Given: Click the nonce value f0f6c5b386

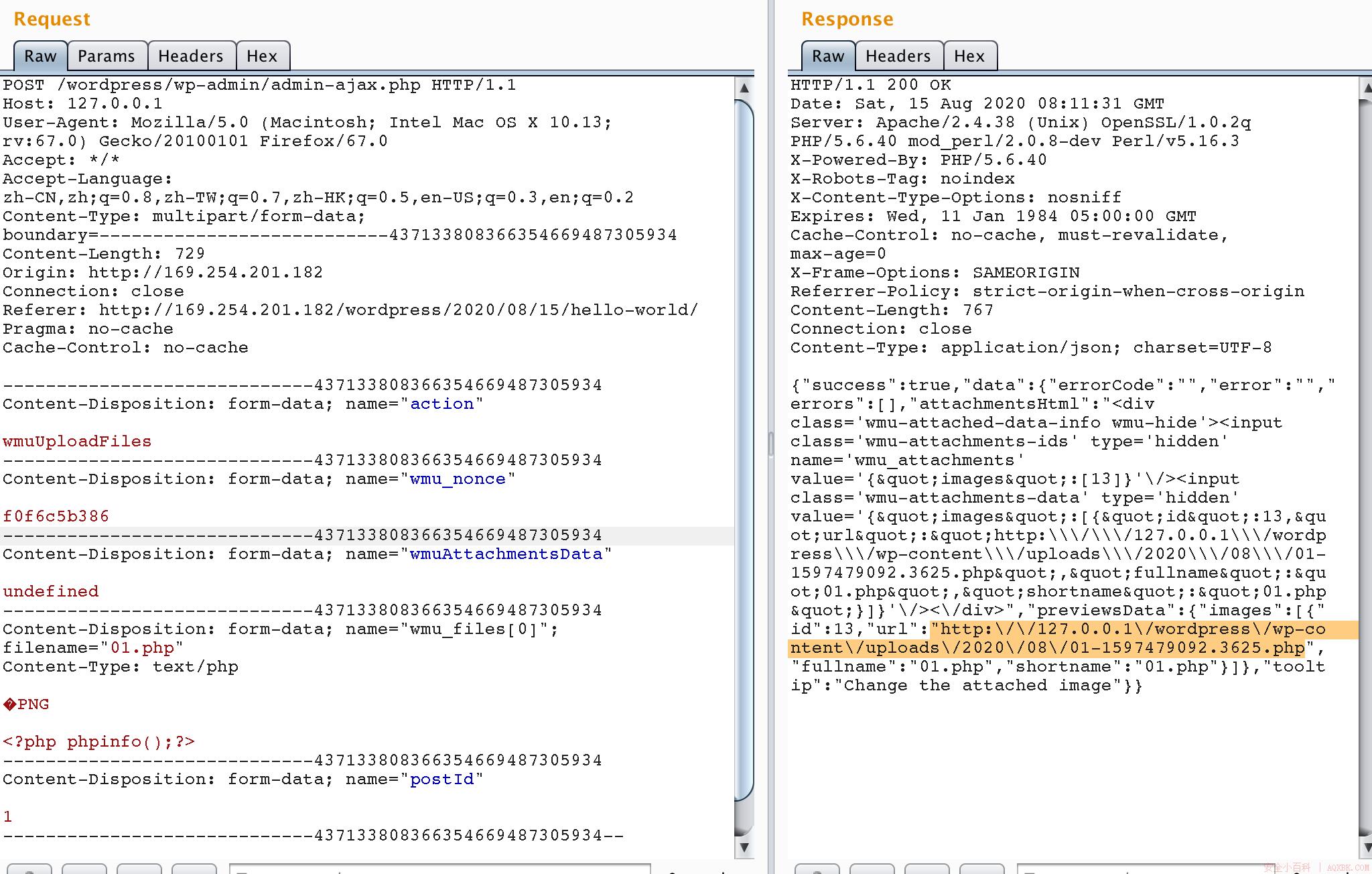Looking at the screenshot, I should coord(56,517).
